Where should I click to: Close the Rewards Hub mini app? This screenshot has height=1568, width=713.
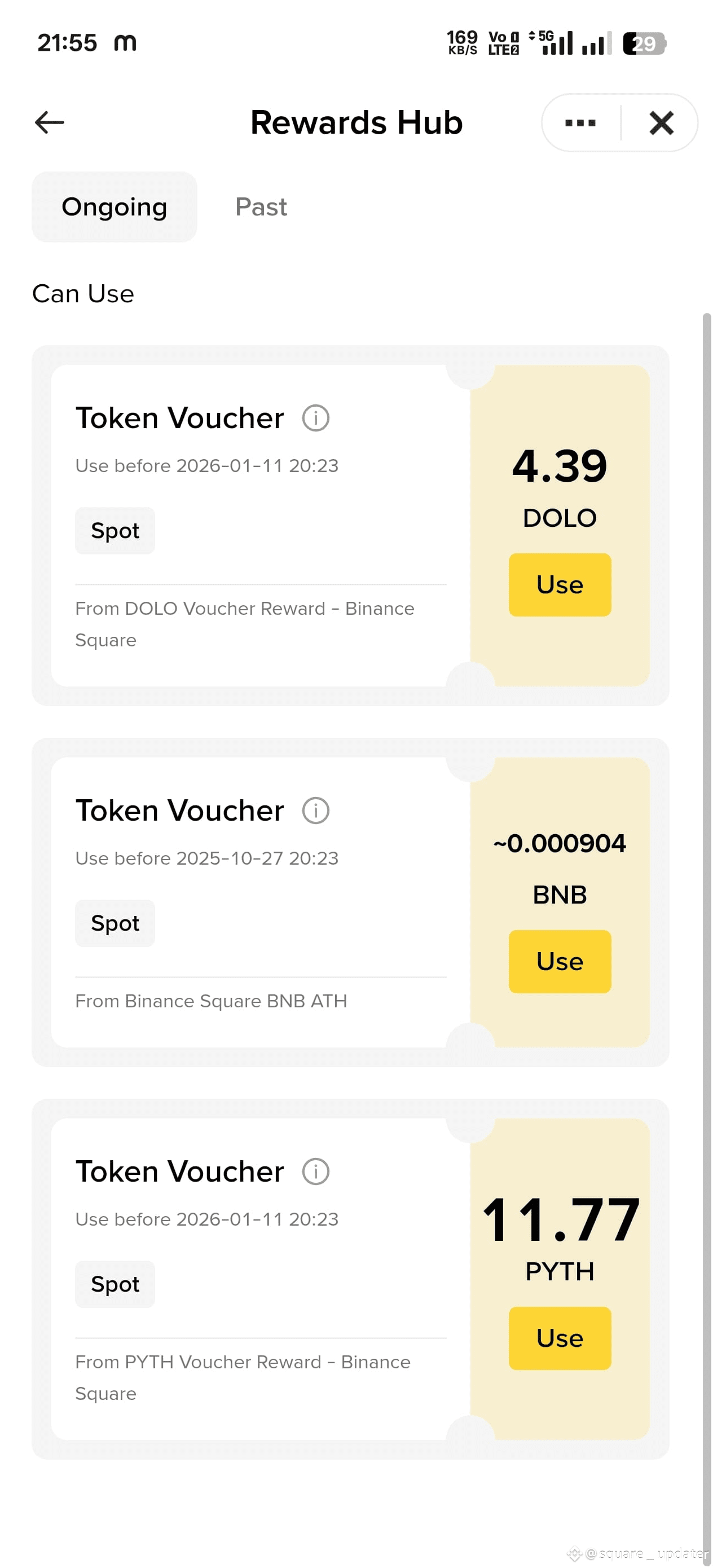point(661,123)
